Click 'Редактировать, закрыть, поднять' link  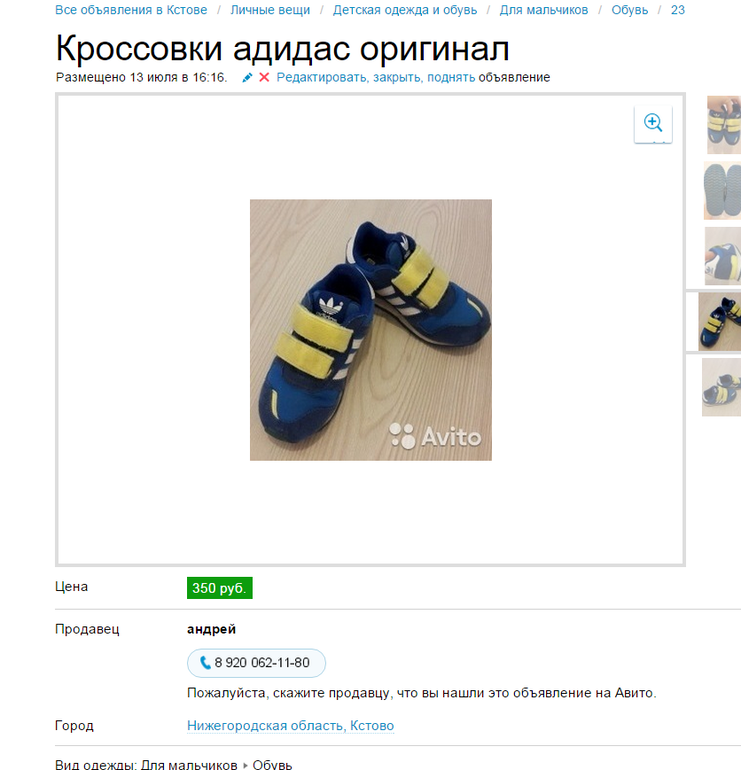(376, 78)
